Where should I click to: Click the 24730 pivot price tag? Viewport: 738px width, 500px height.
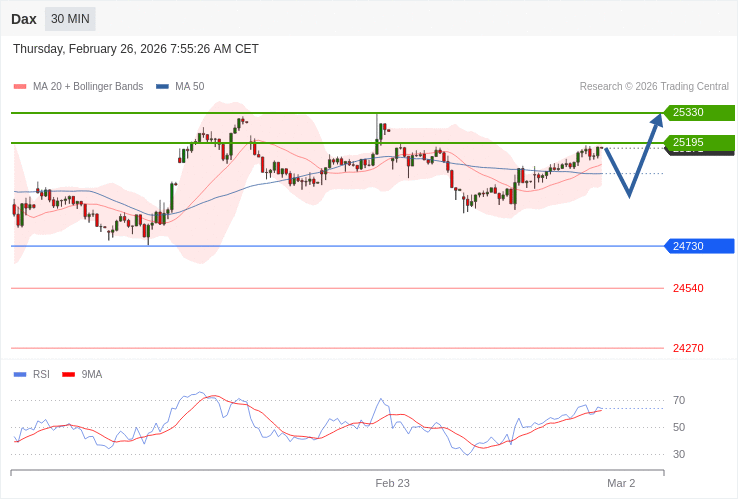[x=699, y=246]
